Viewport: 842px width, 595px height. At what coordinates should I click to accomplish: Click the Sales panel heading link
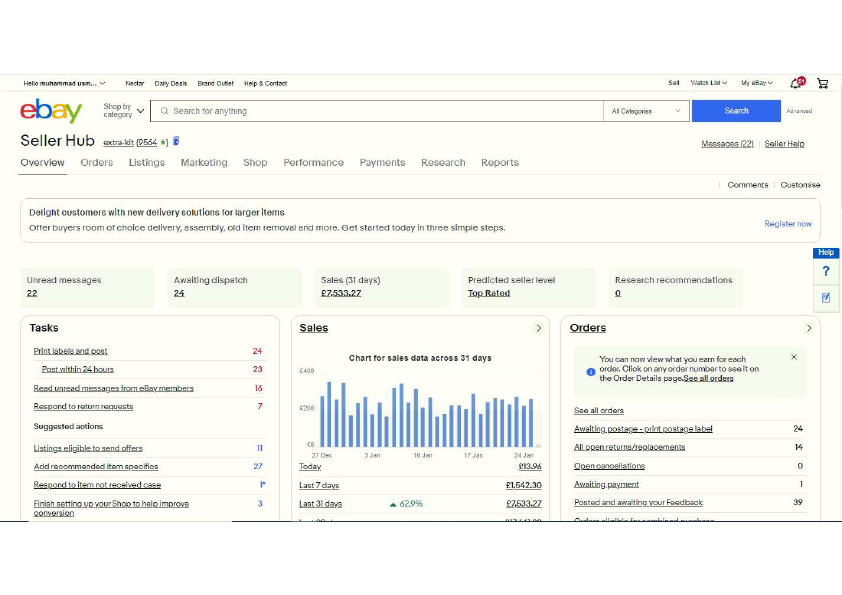click(314, 328)
